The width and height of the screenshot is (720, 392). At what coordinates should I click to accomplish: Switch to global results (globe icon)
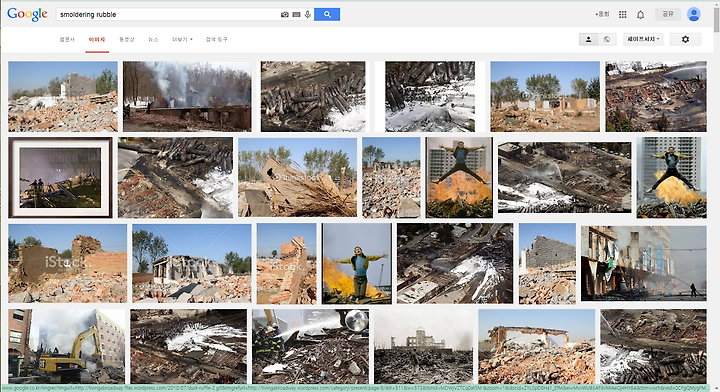click(607, 39)
